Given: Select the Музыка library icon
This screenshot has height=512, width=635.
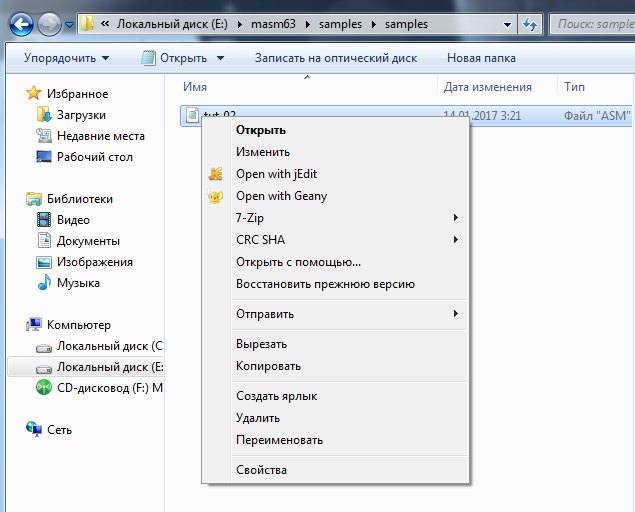Looking at the screenshot, I should coord(44,283).
